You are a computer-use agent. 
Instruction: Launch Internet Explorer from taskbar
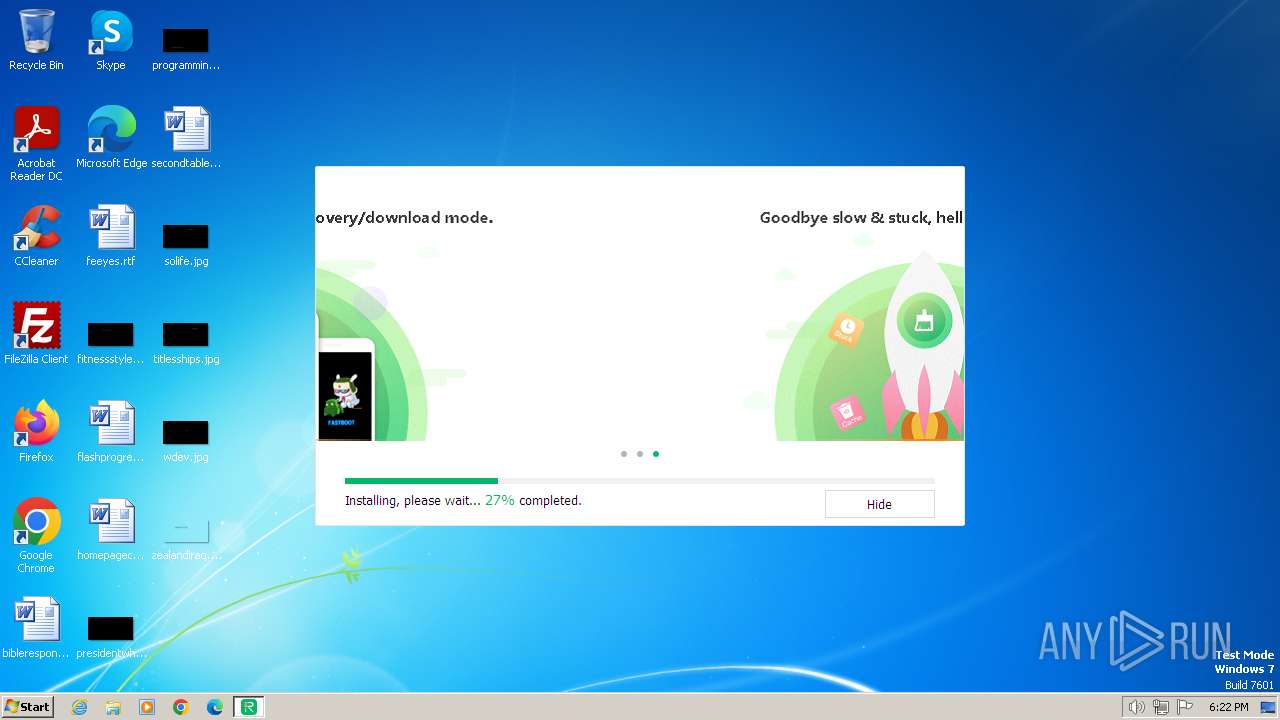coord(79,707)
